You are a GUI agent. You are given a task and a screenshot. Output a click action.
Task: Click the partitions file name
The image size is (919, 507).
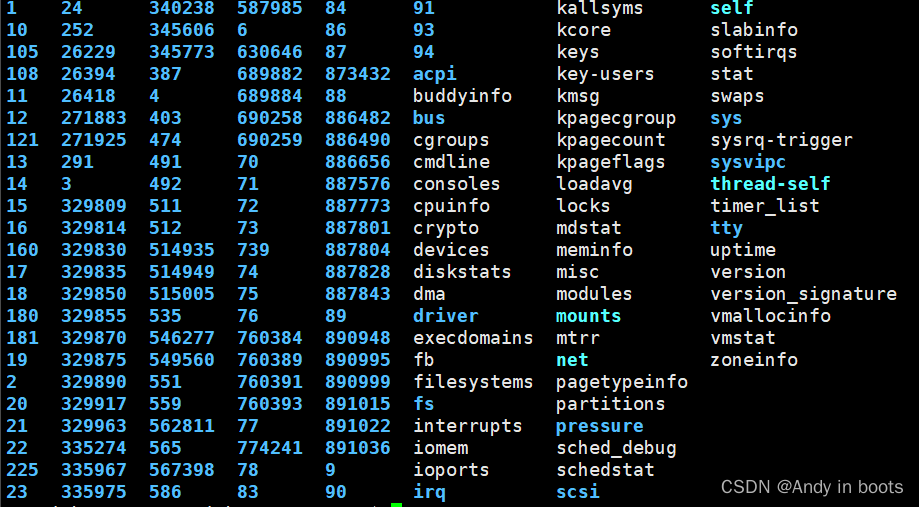(x=611, y=404)
